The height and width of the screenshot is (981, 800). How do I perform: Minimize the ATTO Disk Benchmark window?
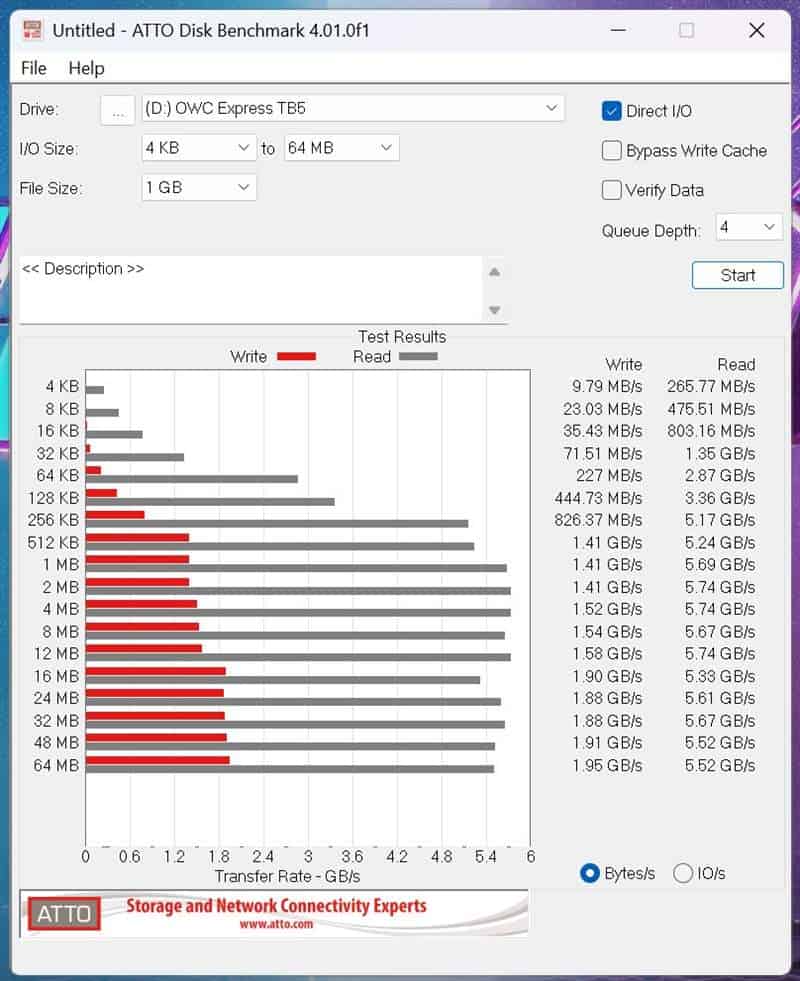[616, 30]
